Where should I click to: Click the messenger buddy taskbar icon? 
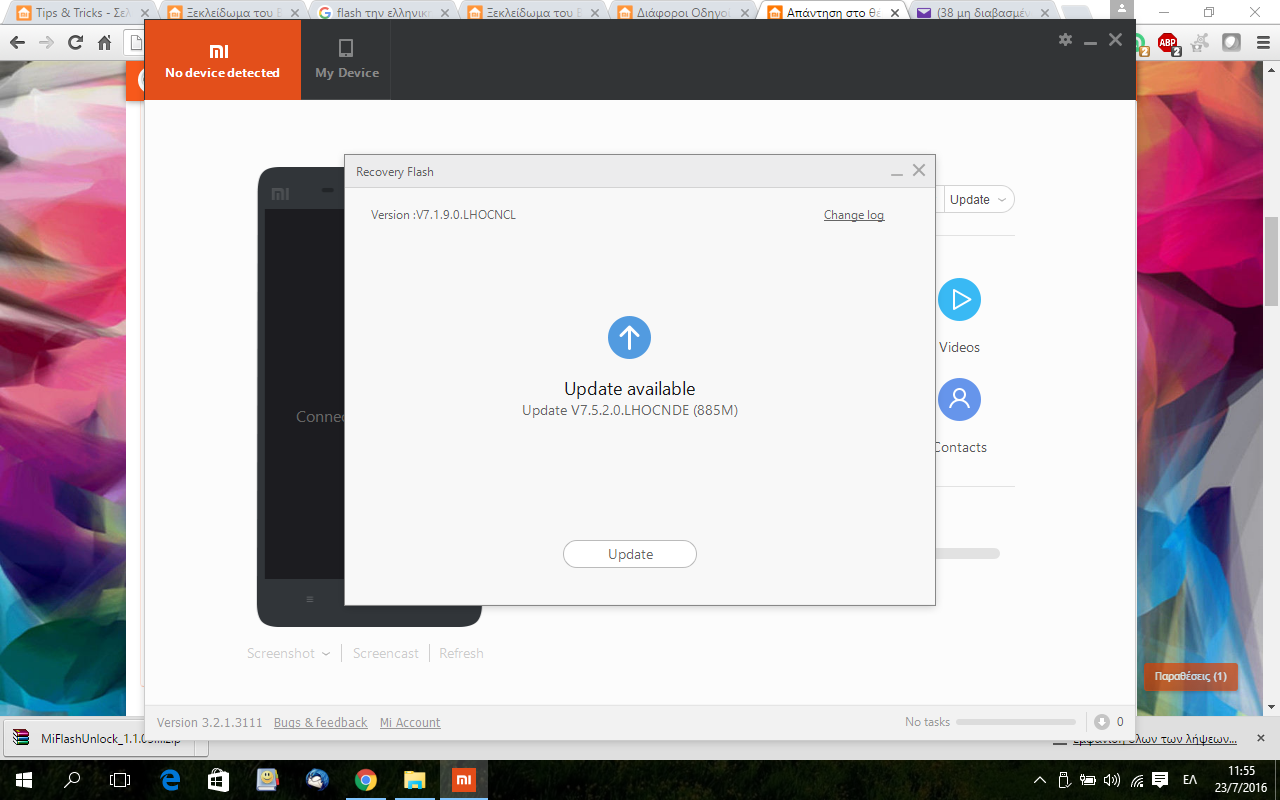point(268,780)
